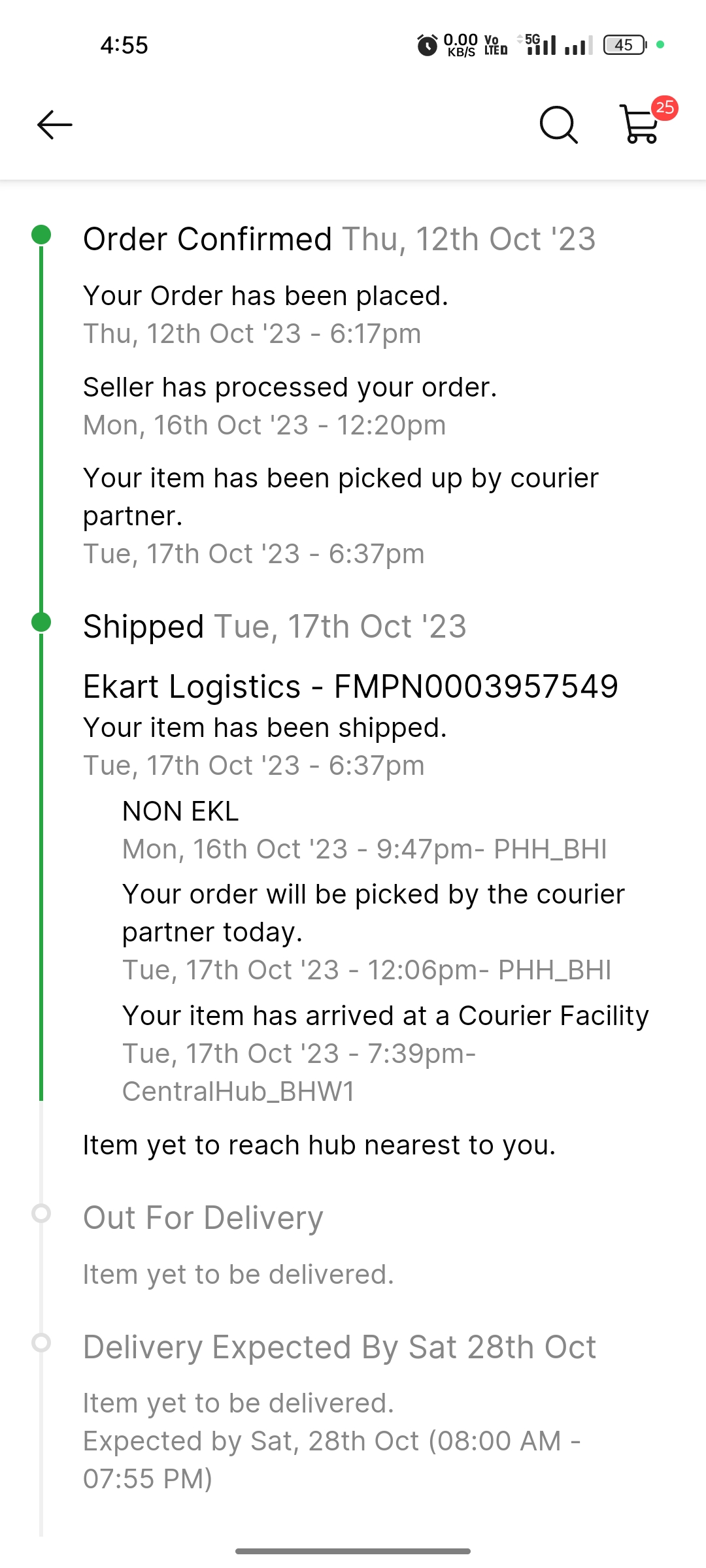Viewport: 706px width, 1568px height.
Task: Tap the bottom home gesture bar
Action: point(353,1551)
